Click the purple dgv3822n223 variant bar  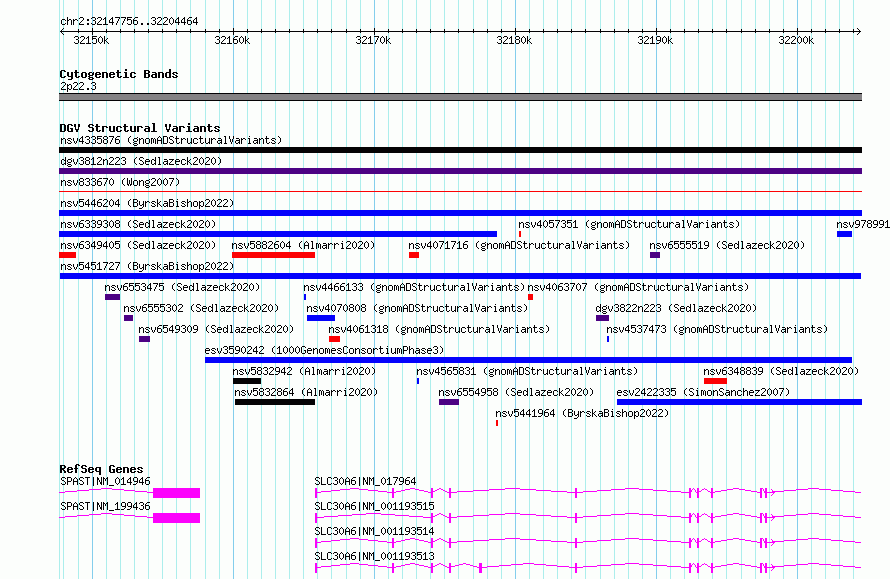click(602, 318)
